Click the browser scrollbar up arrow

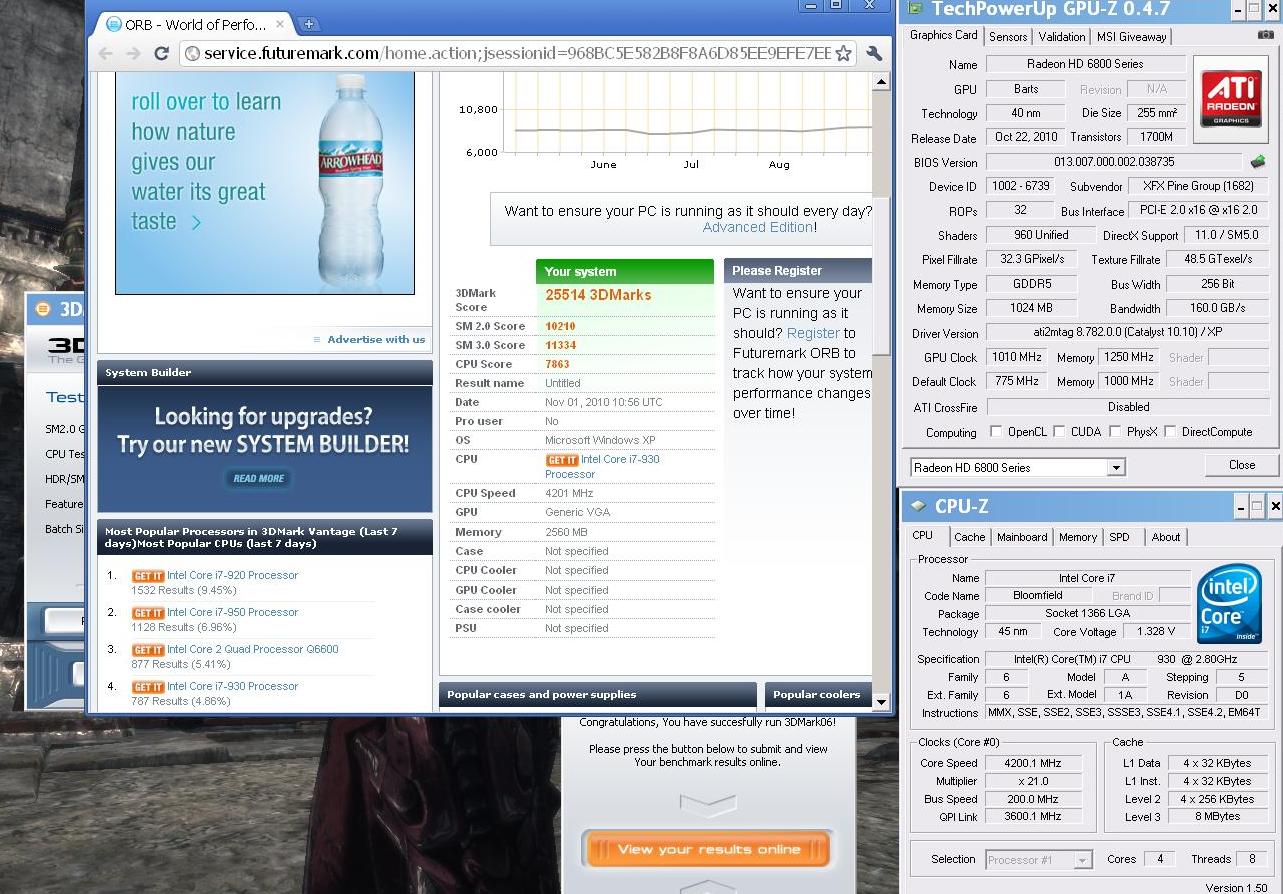pyautogui.click(x=881, y=83)
